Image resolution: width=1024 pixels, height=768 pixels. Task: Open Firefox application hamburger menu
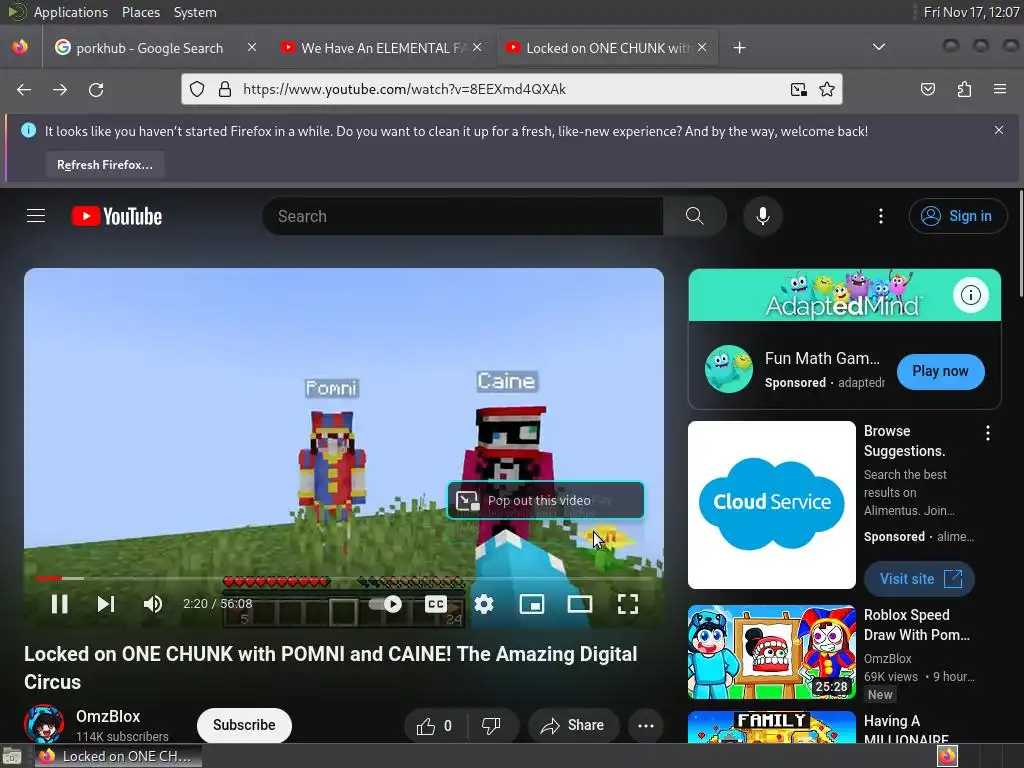click(1000, 89)
